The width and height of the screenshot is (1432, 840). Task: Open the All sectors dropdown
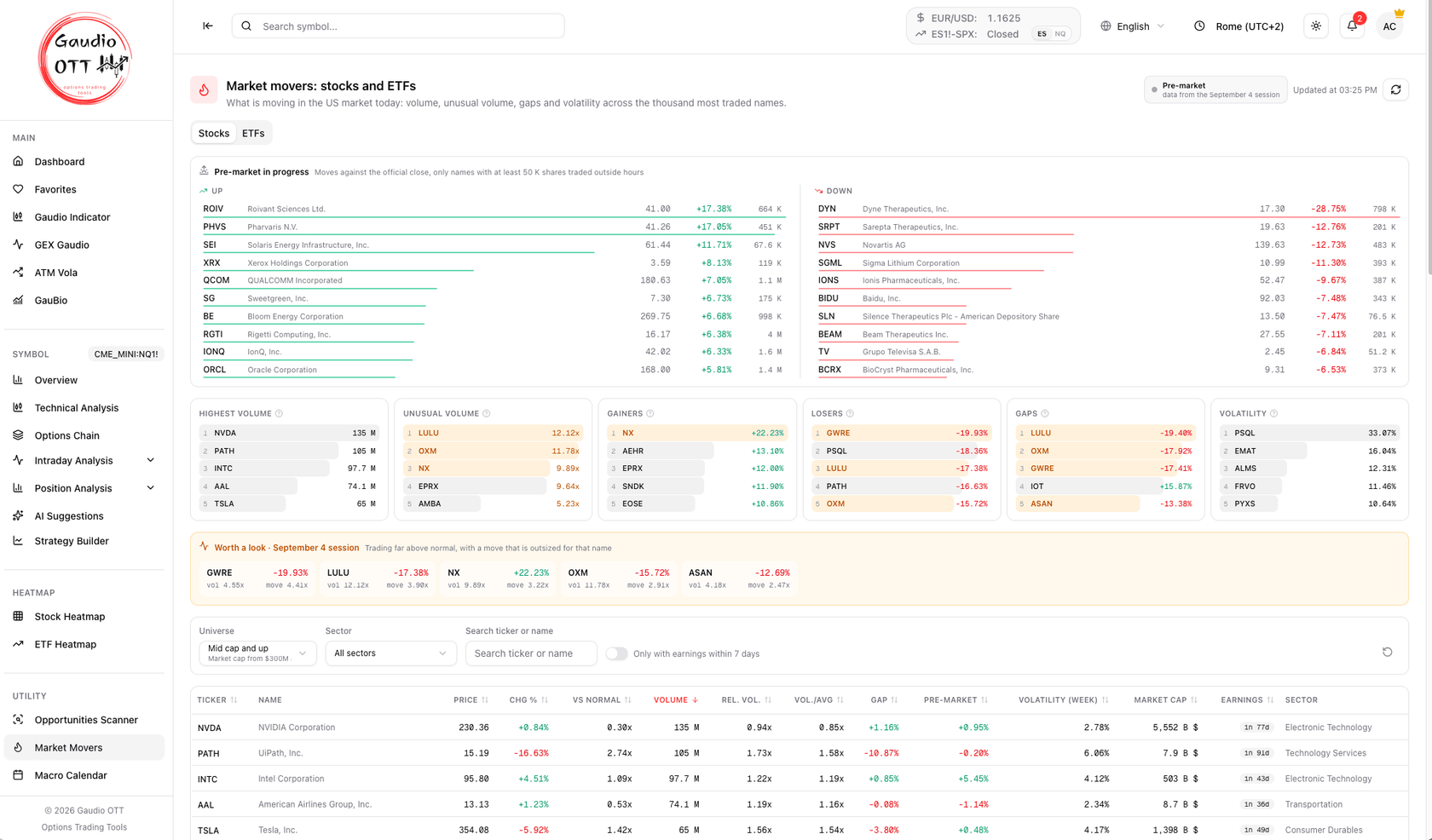click(390, 653)
